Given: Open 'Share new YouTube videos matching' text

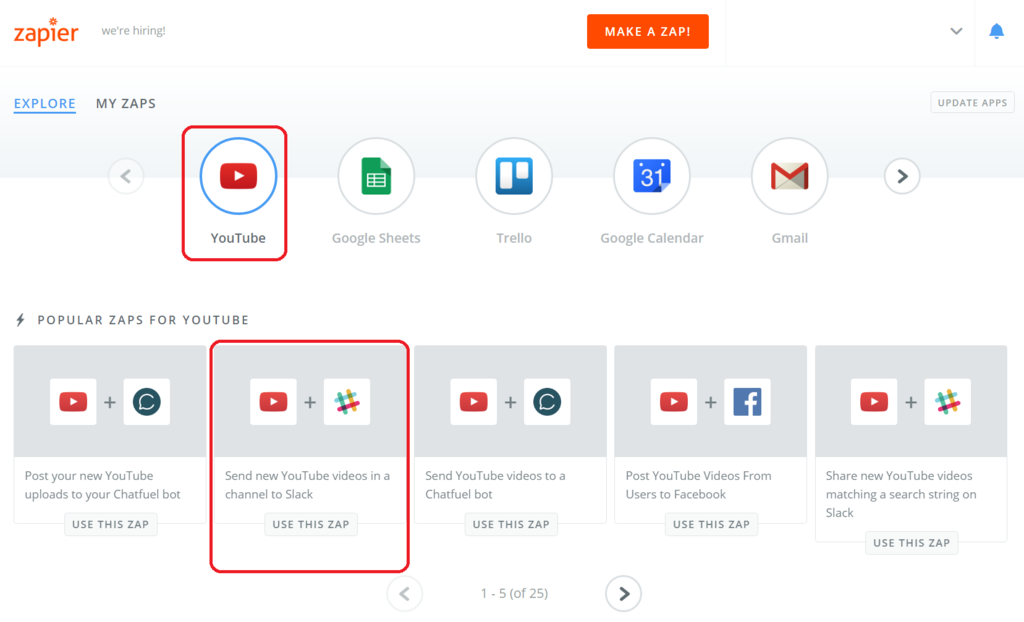Looking at the screenshot, I should point(901,494).
